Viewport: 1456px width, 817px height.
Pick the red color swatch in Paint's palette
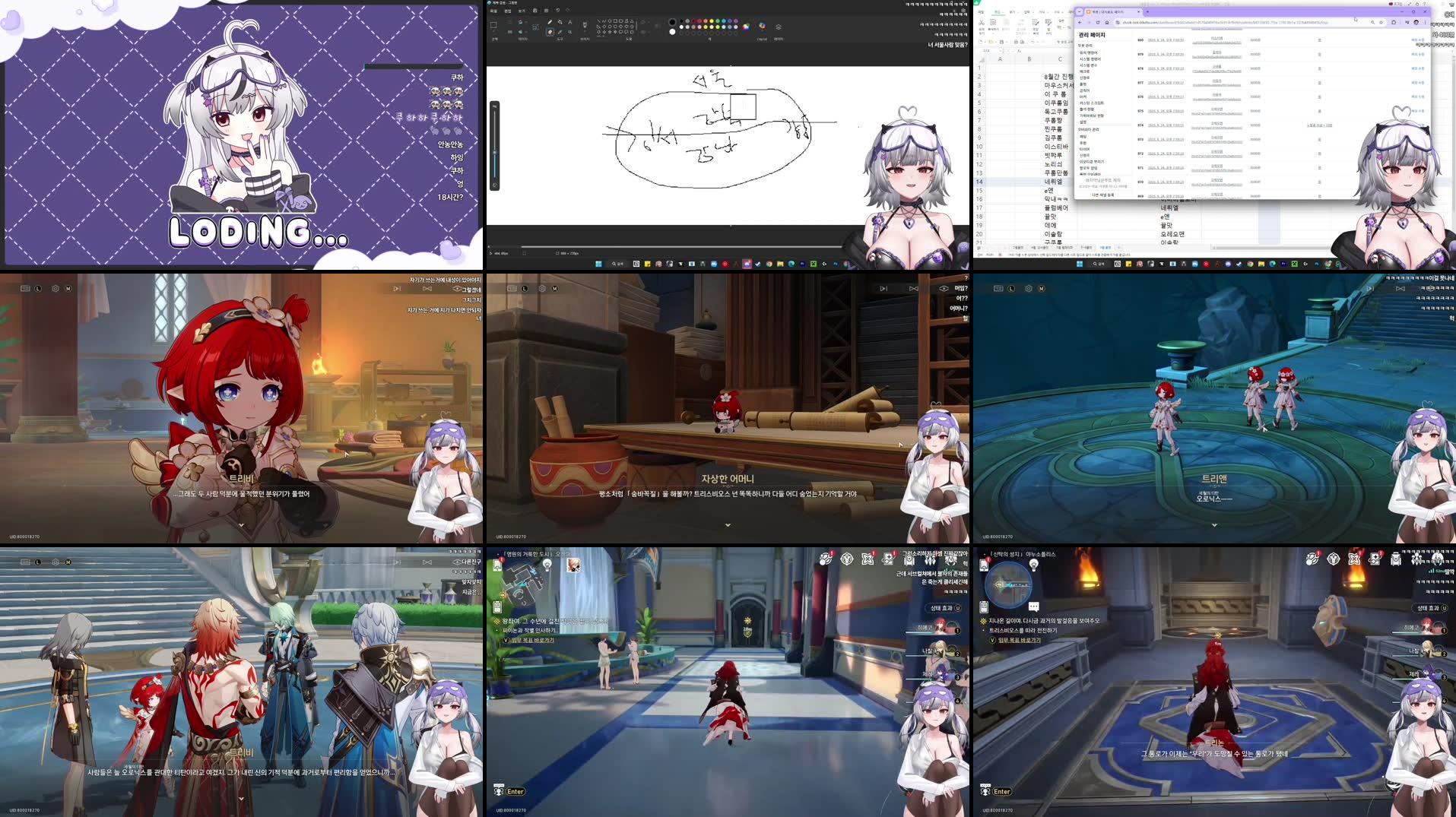coord(699,21)
